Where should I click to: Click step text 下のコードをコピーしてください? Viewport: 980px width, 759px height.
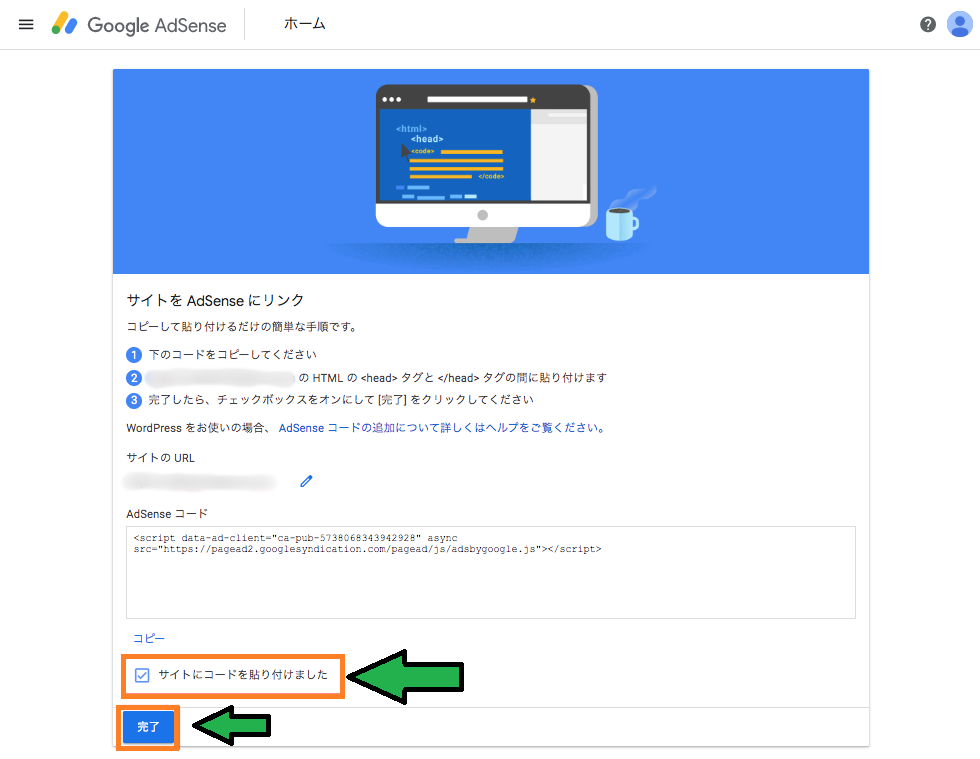232,354
